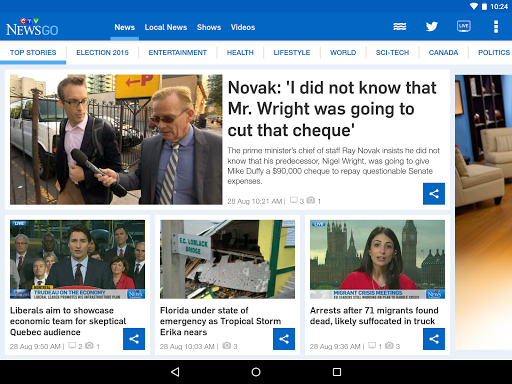
Task: Share the migrants truck arrests story
Action: coord(434,339)
